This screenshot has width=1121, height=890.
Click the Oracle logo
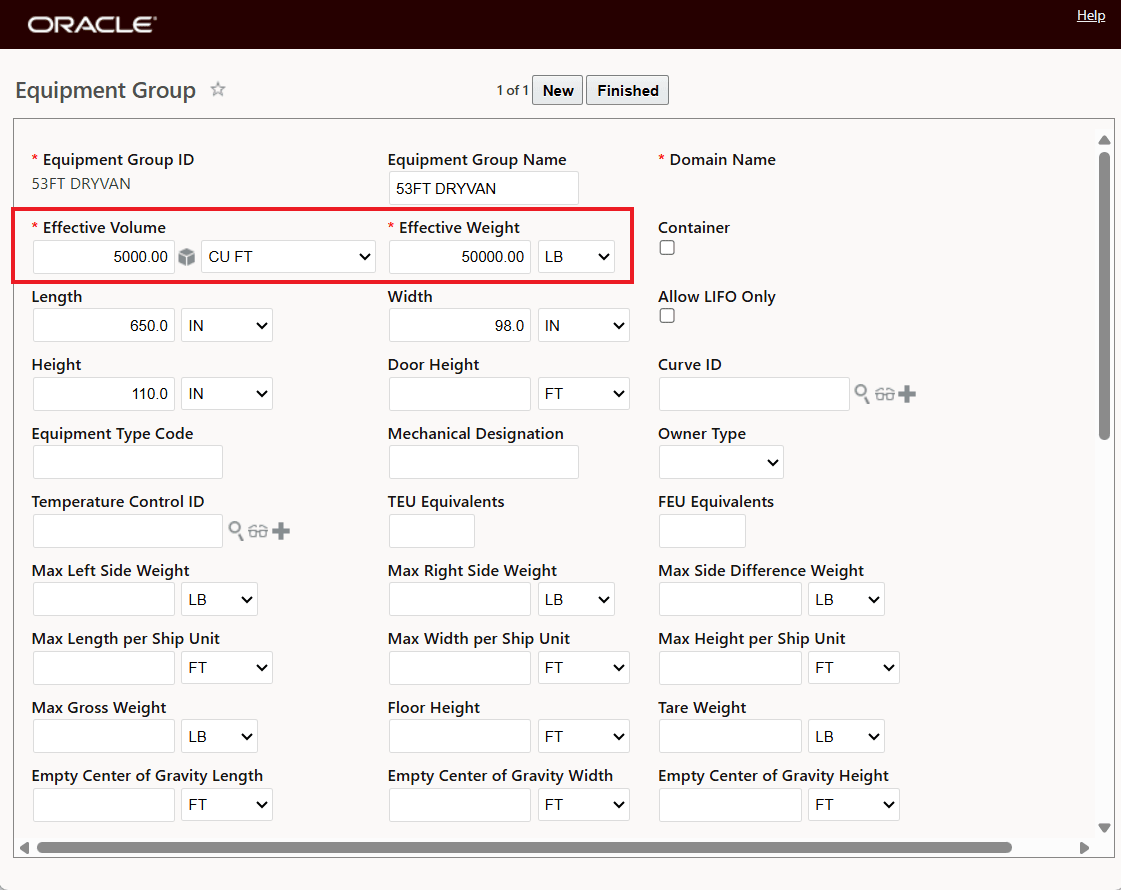(x=92, y=24)
